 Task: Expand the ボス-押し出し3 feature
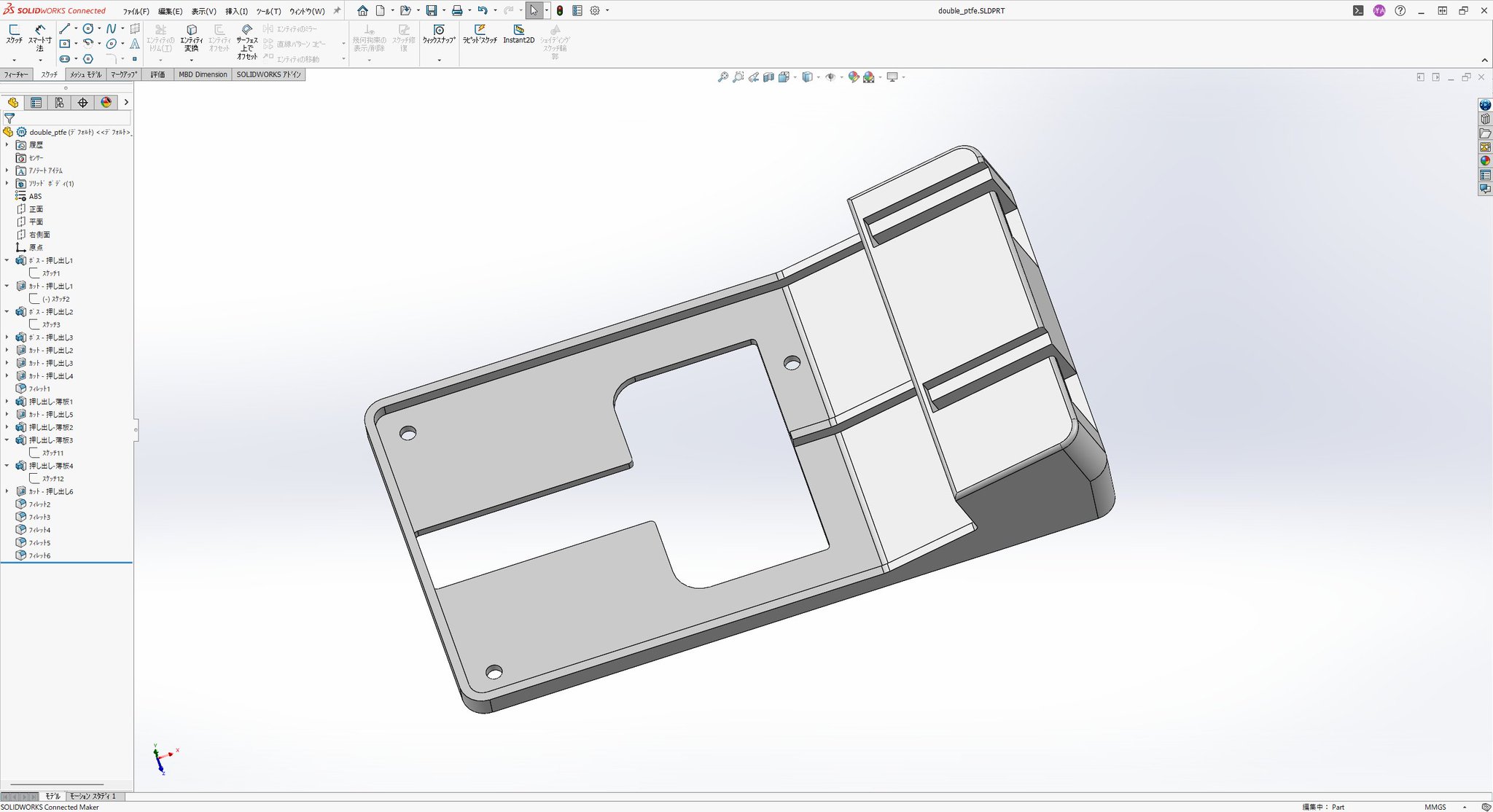click(x=7, y=337)
